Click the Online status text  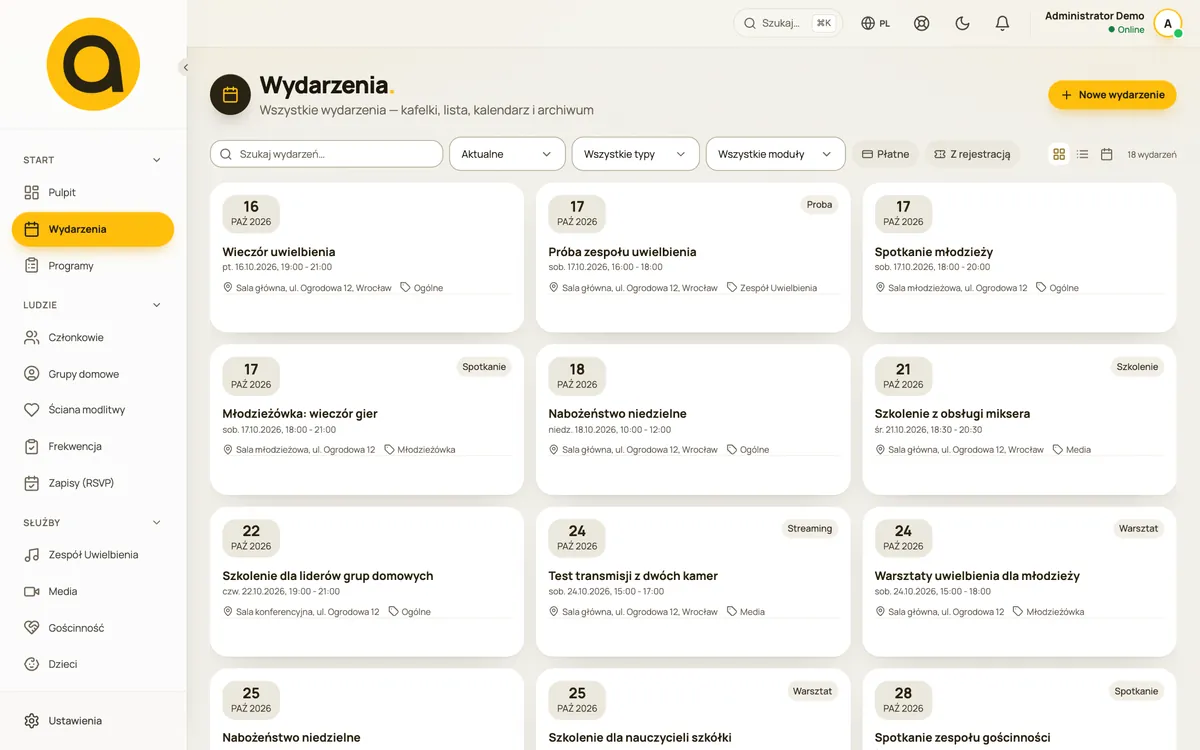1131,30
